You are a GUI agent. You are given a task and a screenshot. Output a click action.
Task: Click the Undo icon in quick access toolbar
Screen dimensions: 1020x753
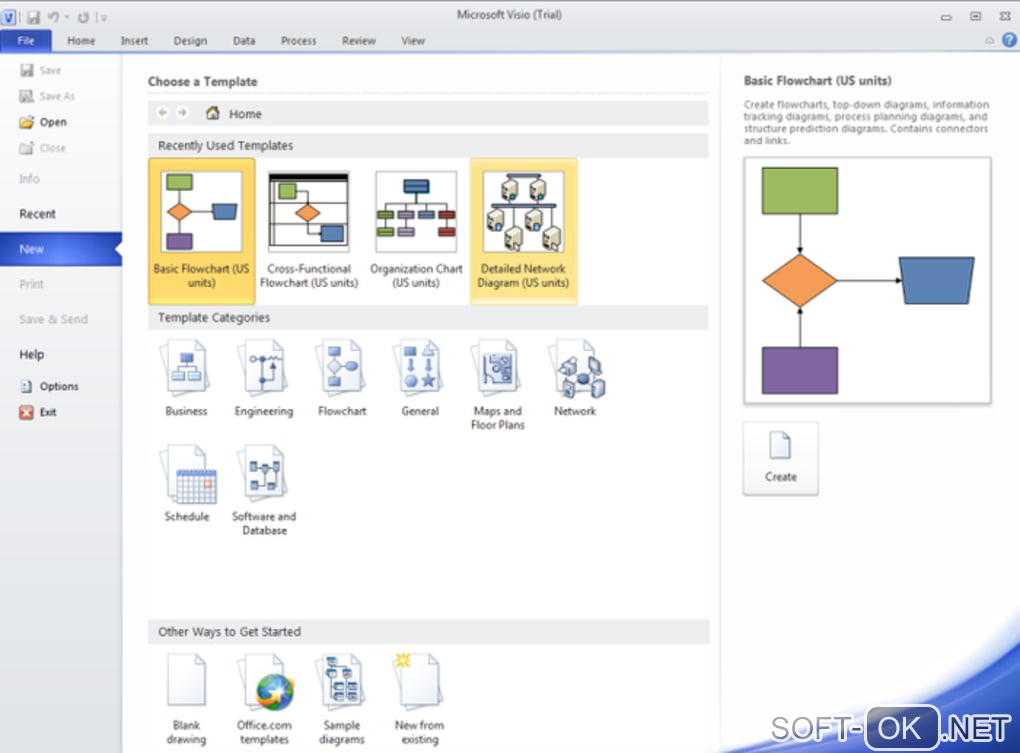click(53, 17)
